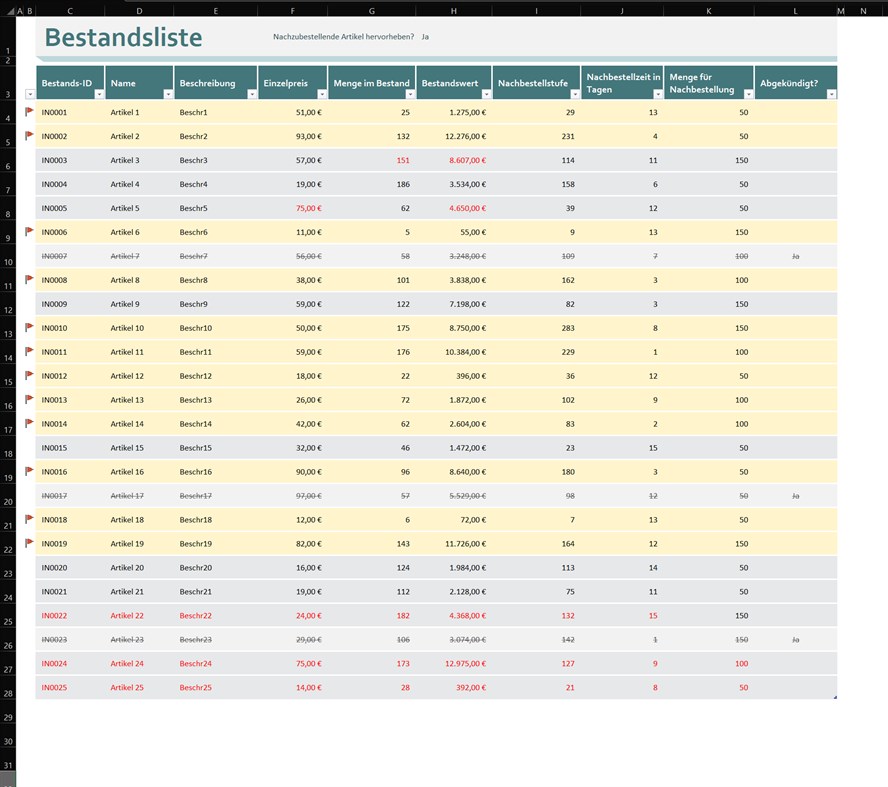888x787 pixels.
Task: Open the Nachbestellzeit in Tagen filter dropdown
Action: click(658, 94)
